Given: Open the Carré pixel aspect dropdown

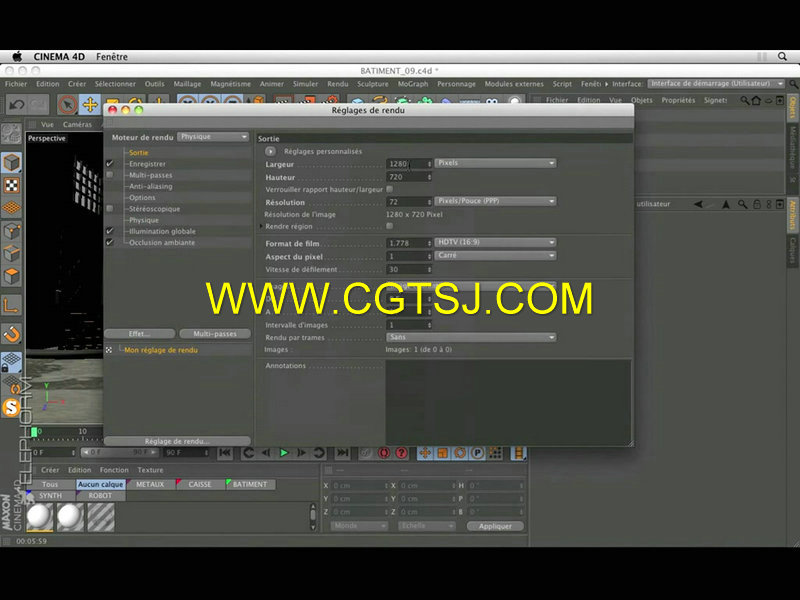Looking at the screenshot, I should 495,255.
